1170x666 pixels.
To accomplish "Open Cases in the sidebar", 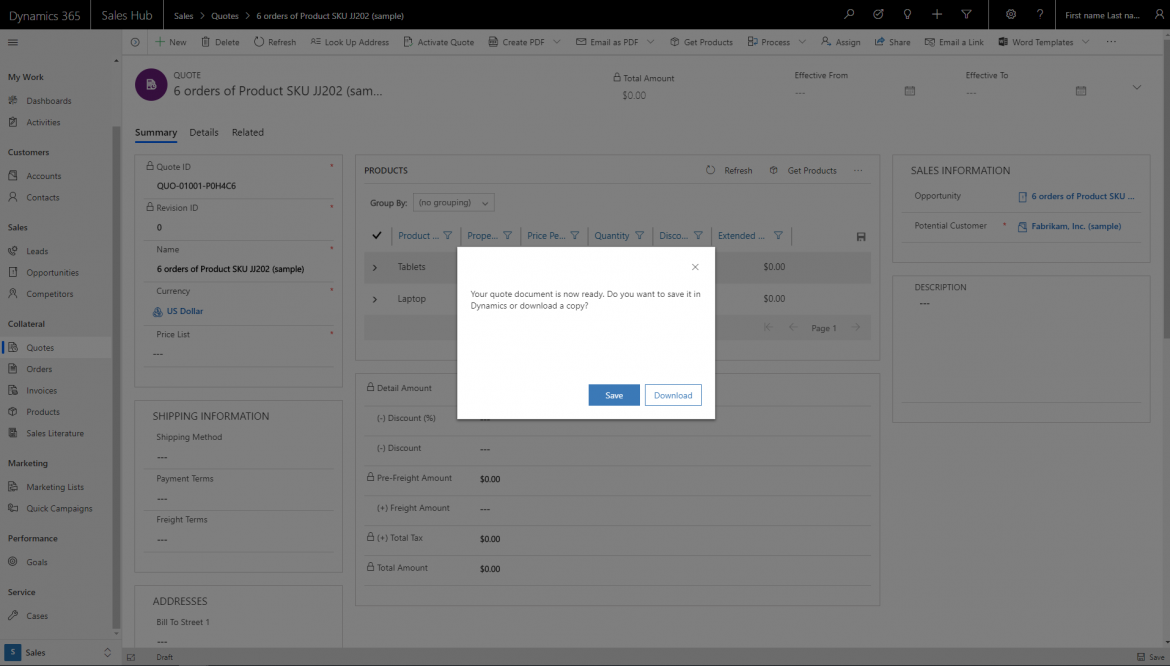I will tap(37, 616).
